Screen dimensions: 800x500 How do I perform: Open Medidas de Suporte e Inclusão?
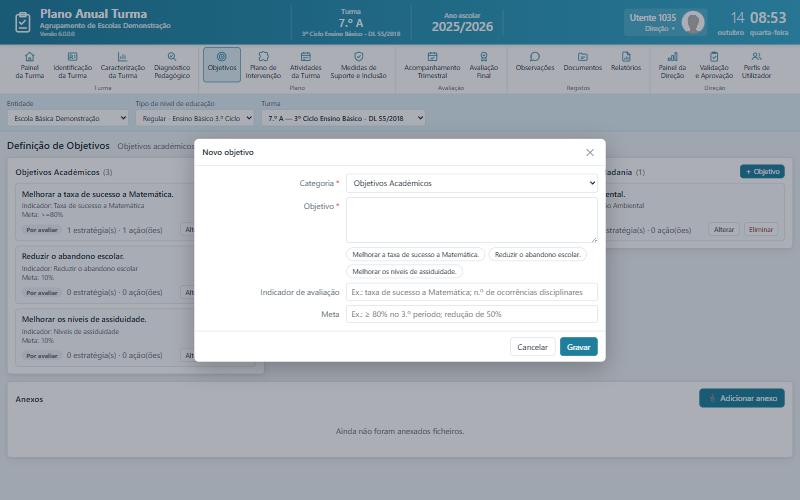359,65
